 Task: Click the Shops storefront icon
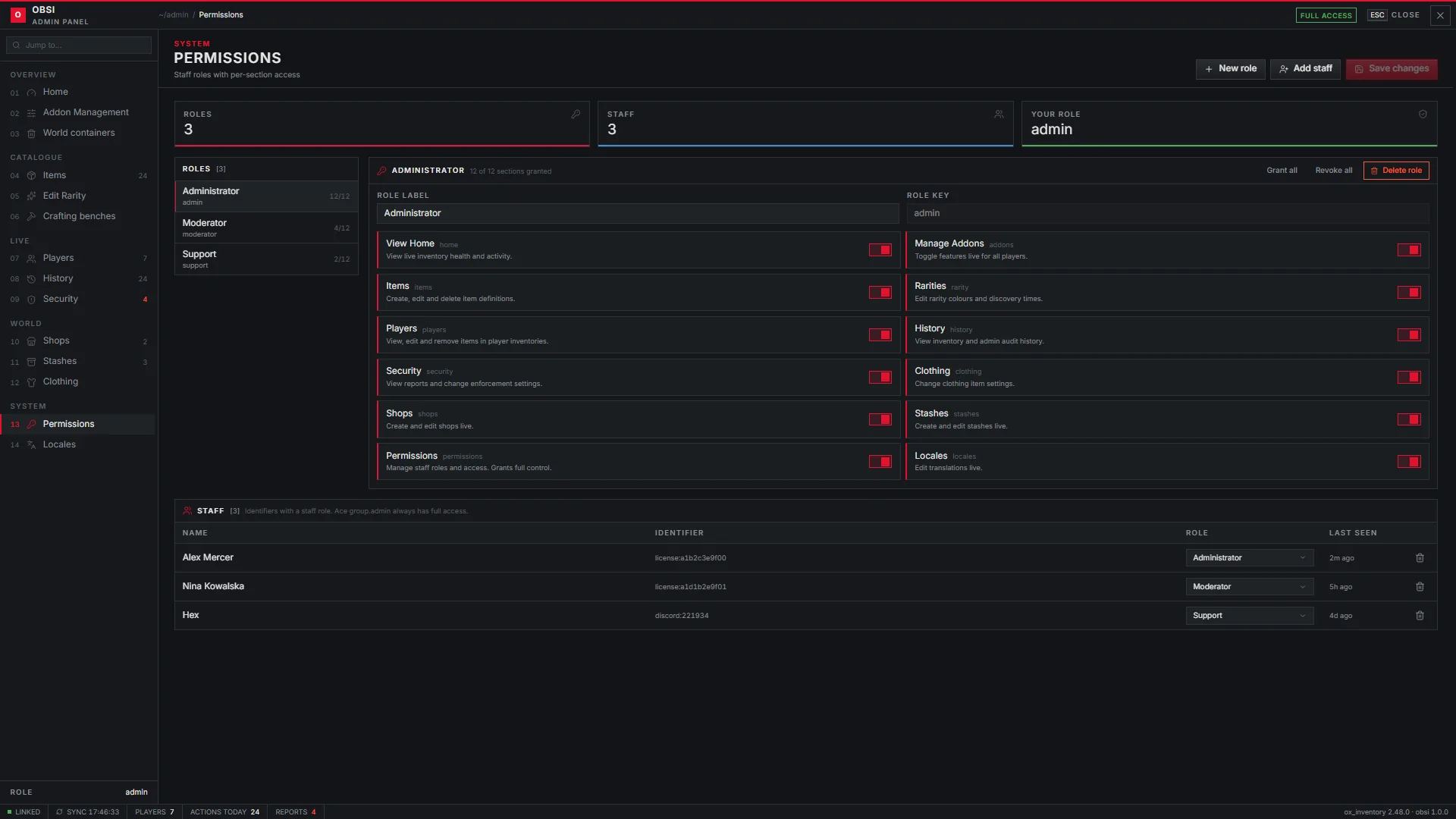(x=32, y=341)
